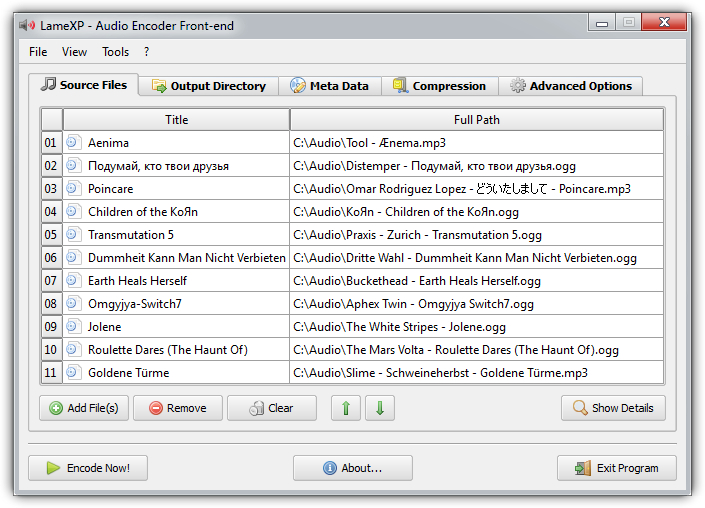Switch to the Meta Data tab
Image resolution: width=705 pixels, height=508 pixels.
click(x=330, y=86)
